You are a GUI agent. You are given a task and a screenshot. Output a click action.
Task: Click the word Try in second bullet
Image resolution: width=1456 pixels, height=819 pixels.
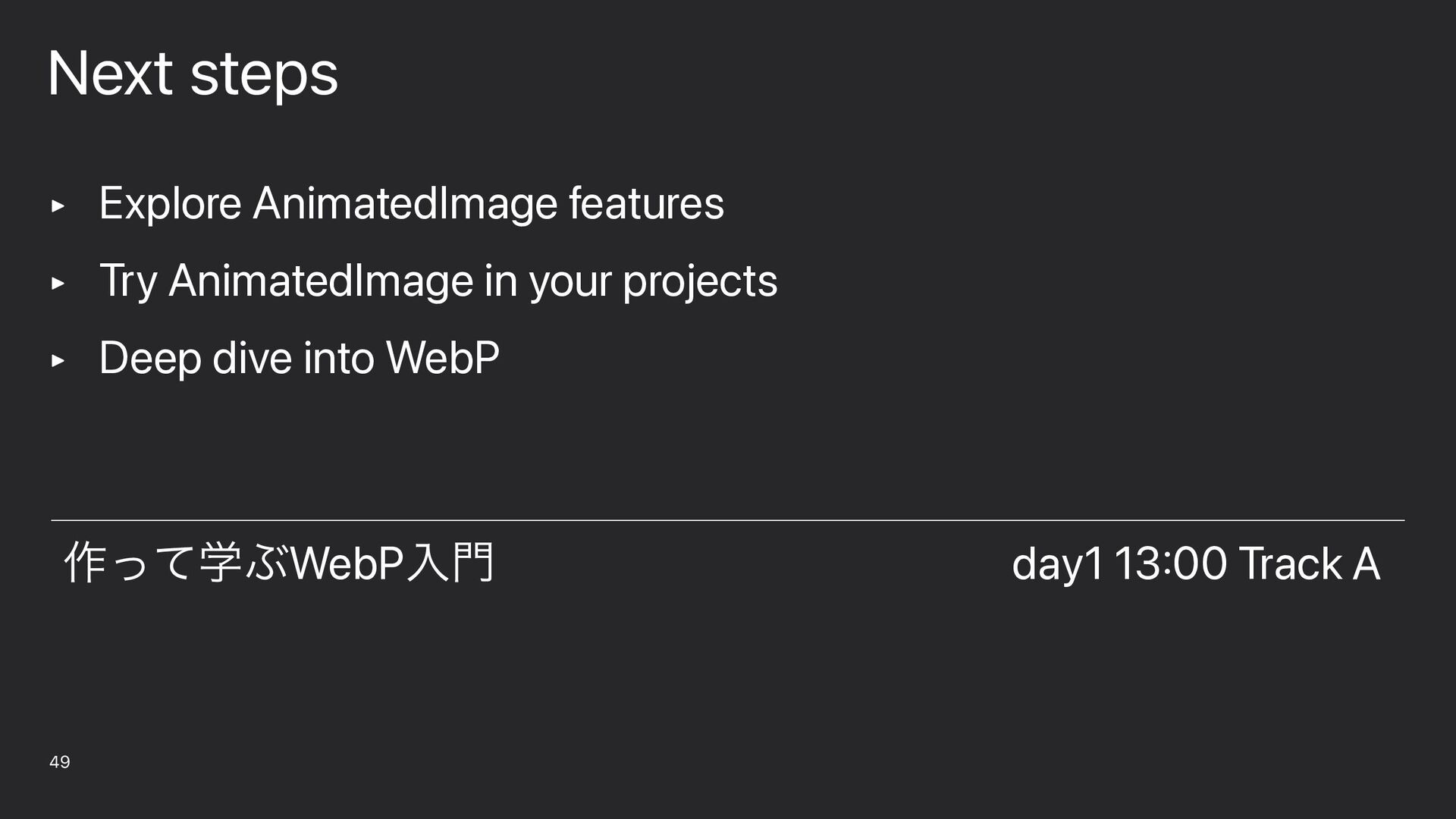pyautogui.click(x=128, y=281)
